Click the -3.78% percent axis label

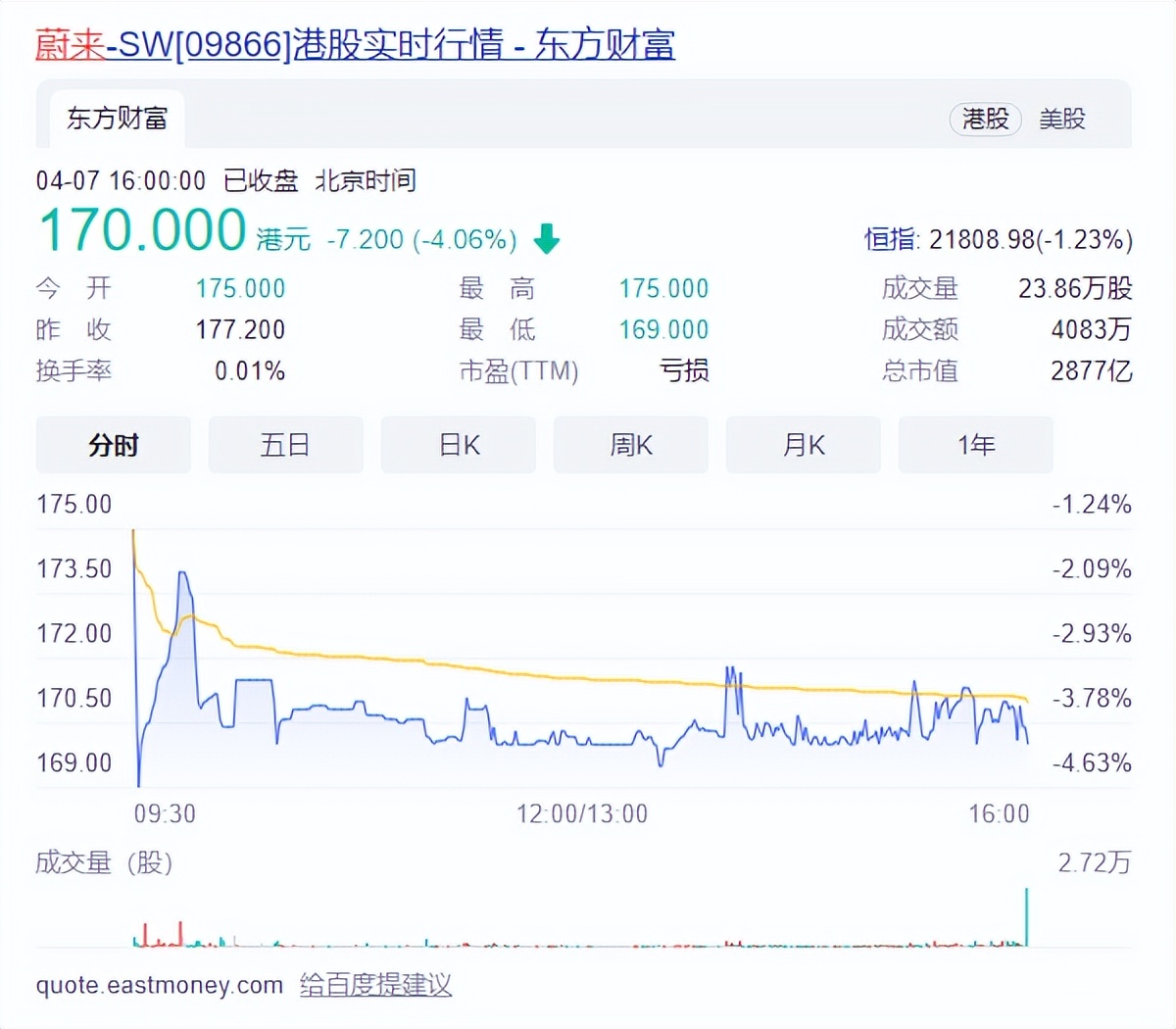pos(1092,698)
